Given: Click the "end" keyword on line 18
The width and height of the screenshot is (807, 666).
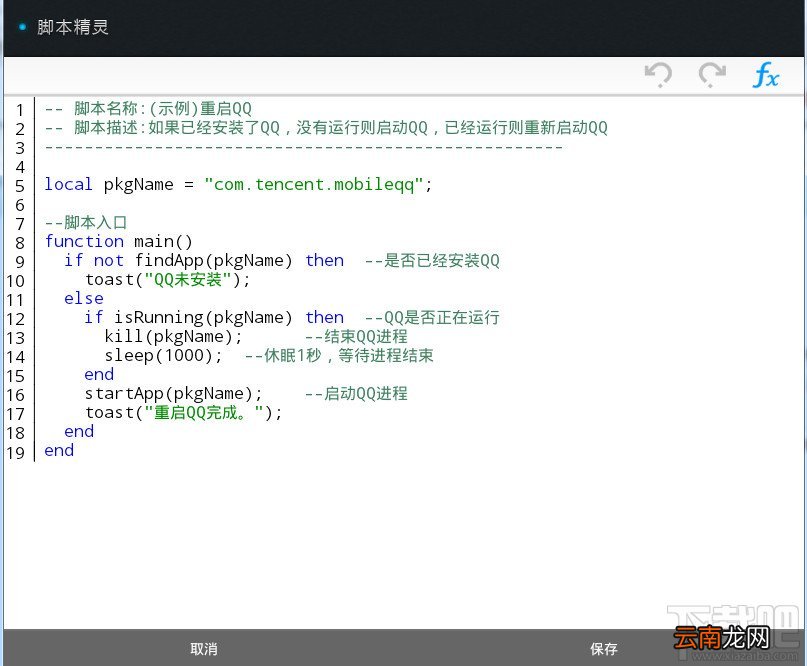Looking at the screenshot, I should (x=79, y=432).
